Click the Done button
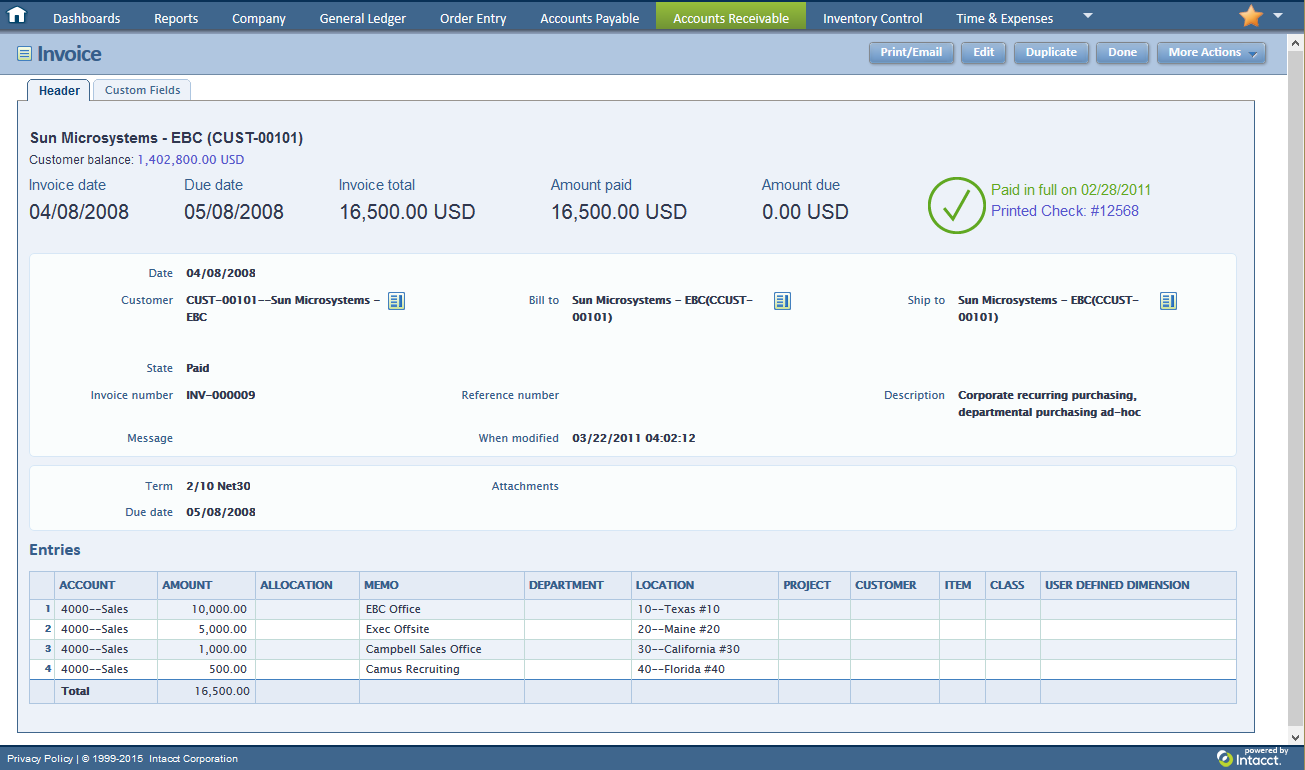The image size is (1305, 770). coord(1122,53)
